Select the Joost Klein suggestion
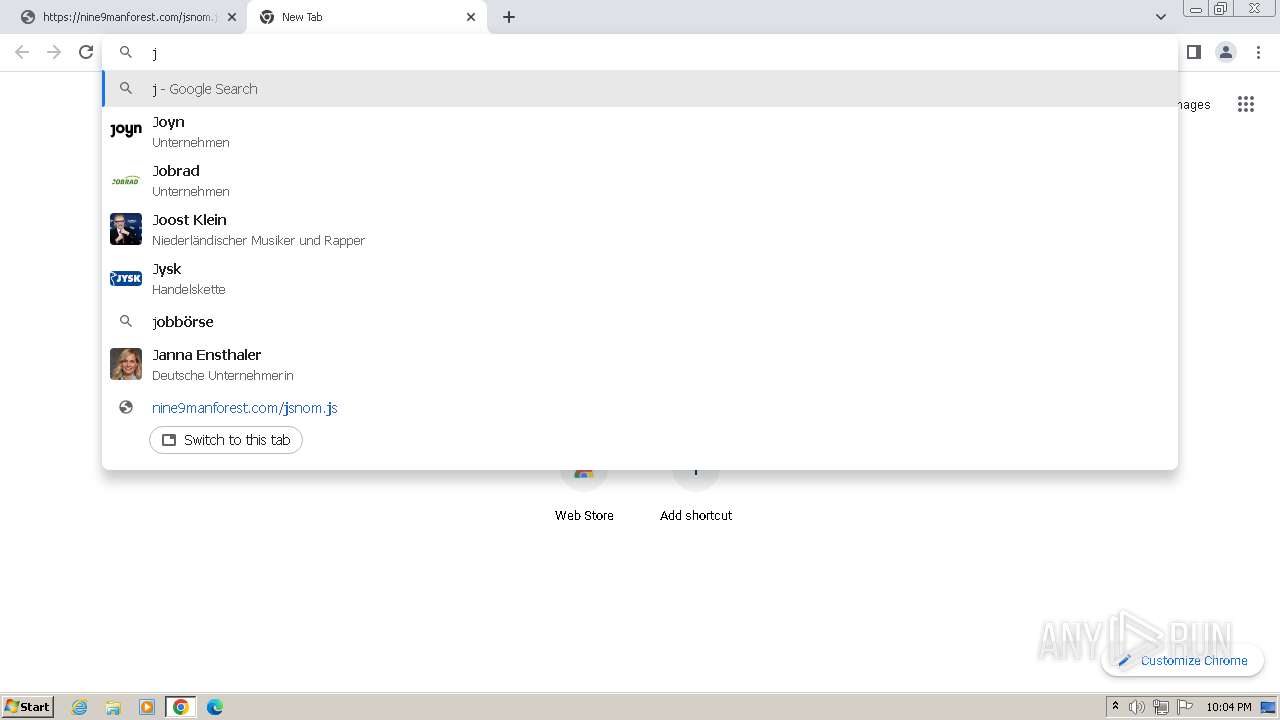The image size is (1280, 720). pyautogui.click(x=640, y=229)
